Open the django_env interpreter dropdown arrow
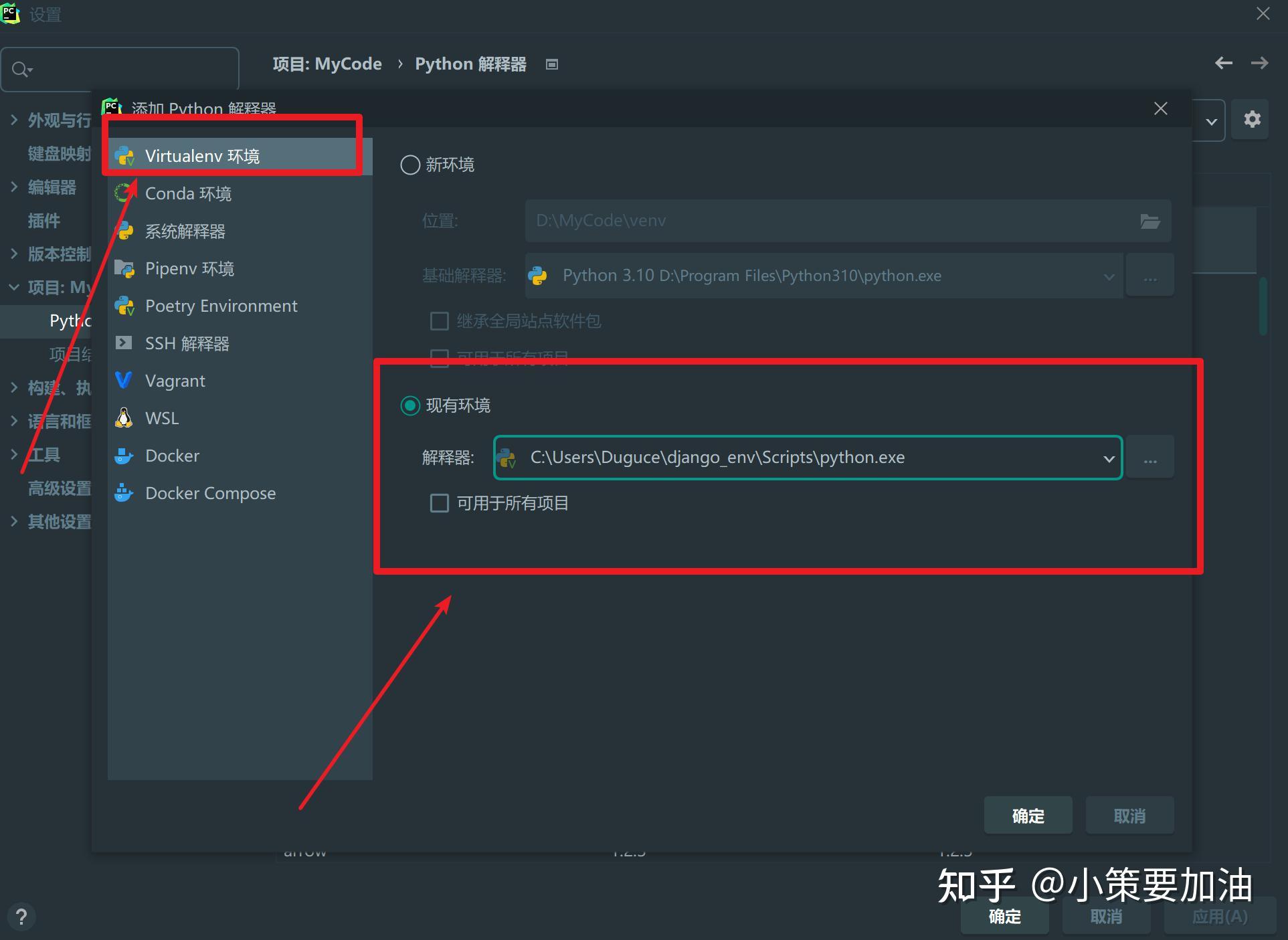The image size is (1288, 940). click(1108, 458)
